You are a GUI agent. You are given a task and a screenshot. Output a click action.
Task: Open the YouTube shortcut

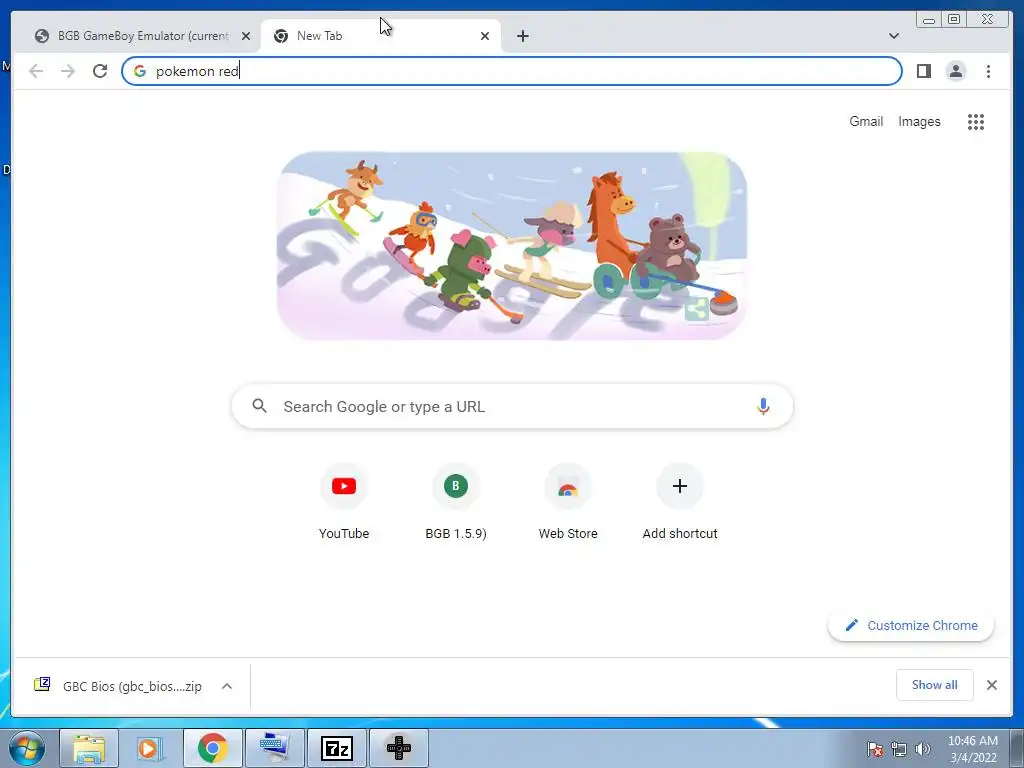[x=344, y=501]
